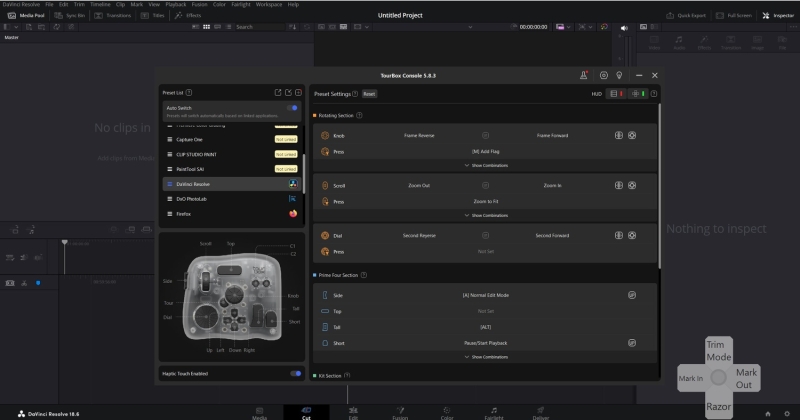Click the swap icon between Zoom Out and Zoom In
This screenshot has height=420, width=800.
coord(485,185)
